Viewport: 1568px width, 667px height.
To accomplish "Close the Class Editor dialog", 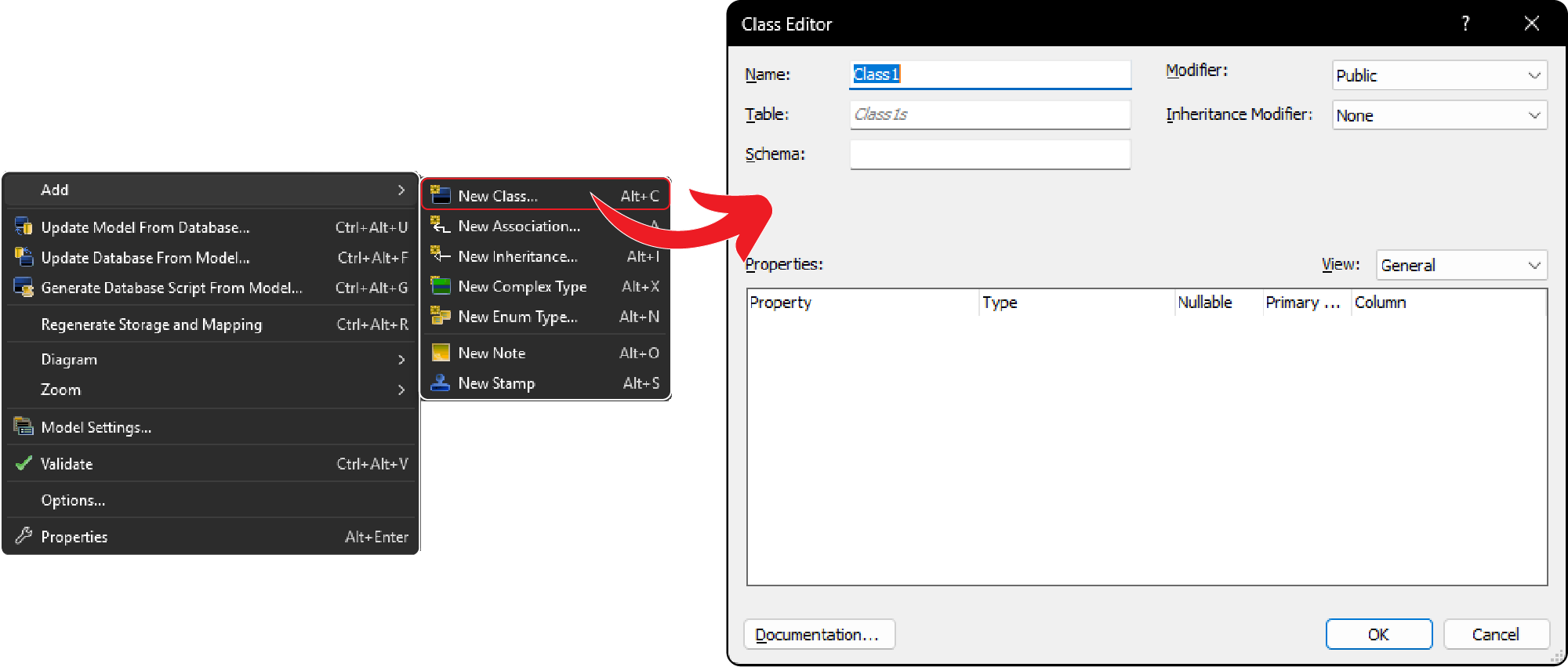I will tap(1531, 24).
